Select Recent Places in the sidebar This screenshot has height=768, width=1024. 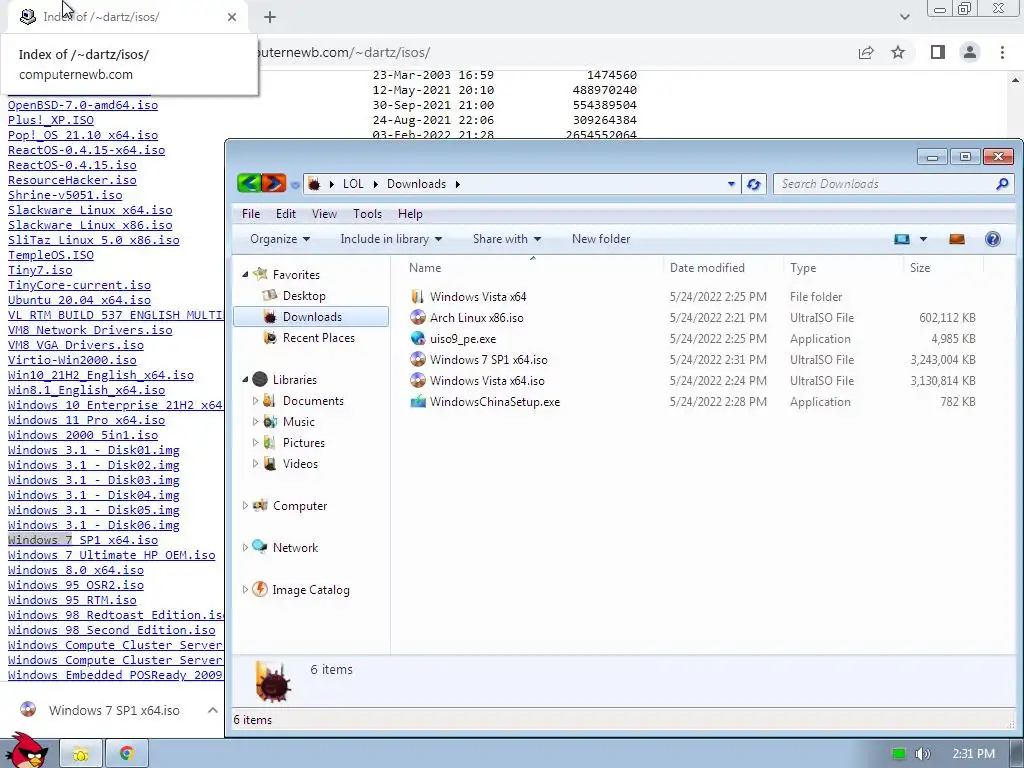318,338
